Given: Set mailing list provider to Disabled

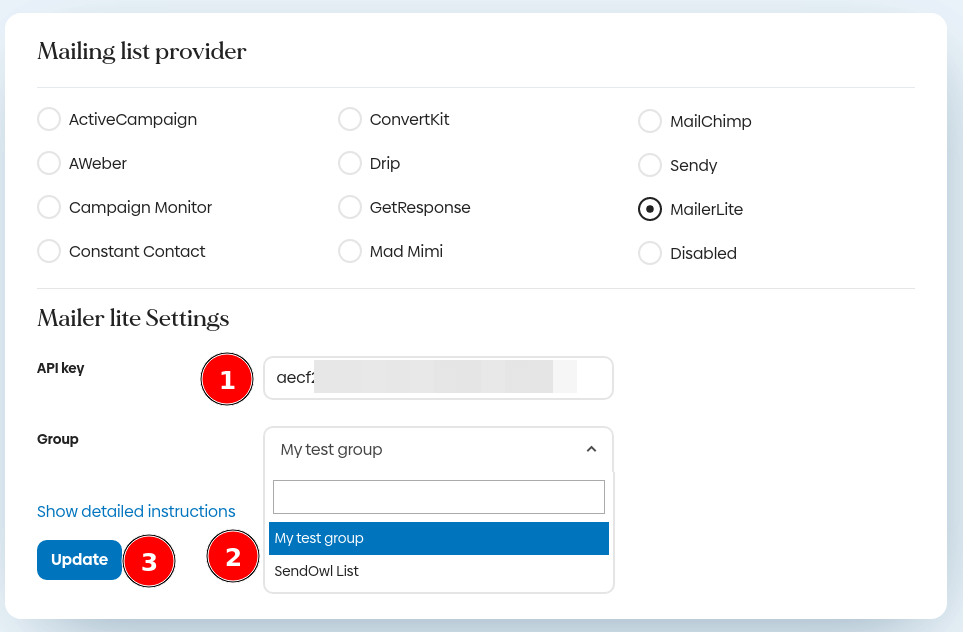Looking at the screenshot, I should click(x=650, y=253).
